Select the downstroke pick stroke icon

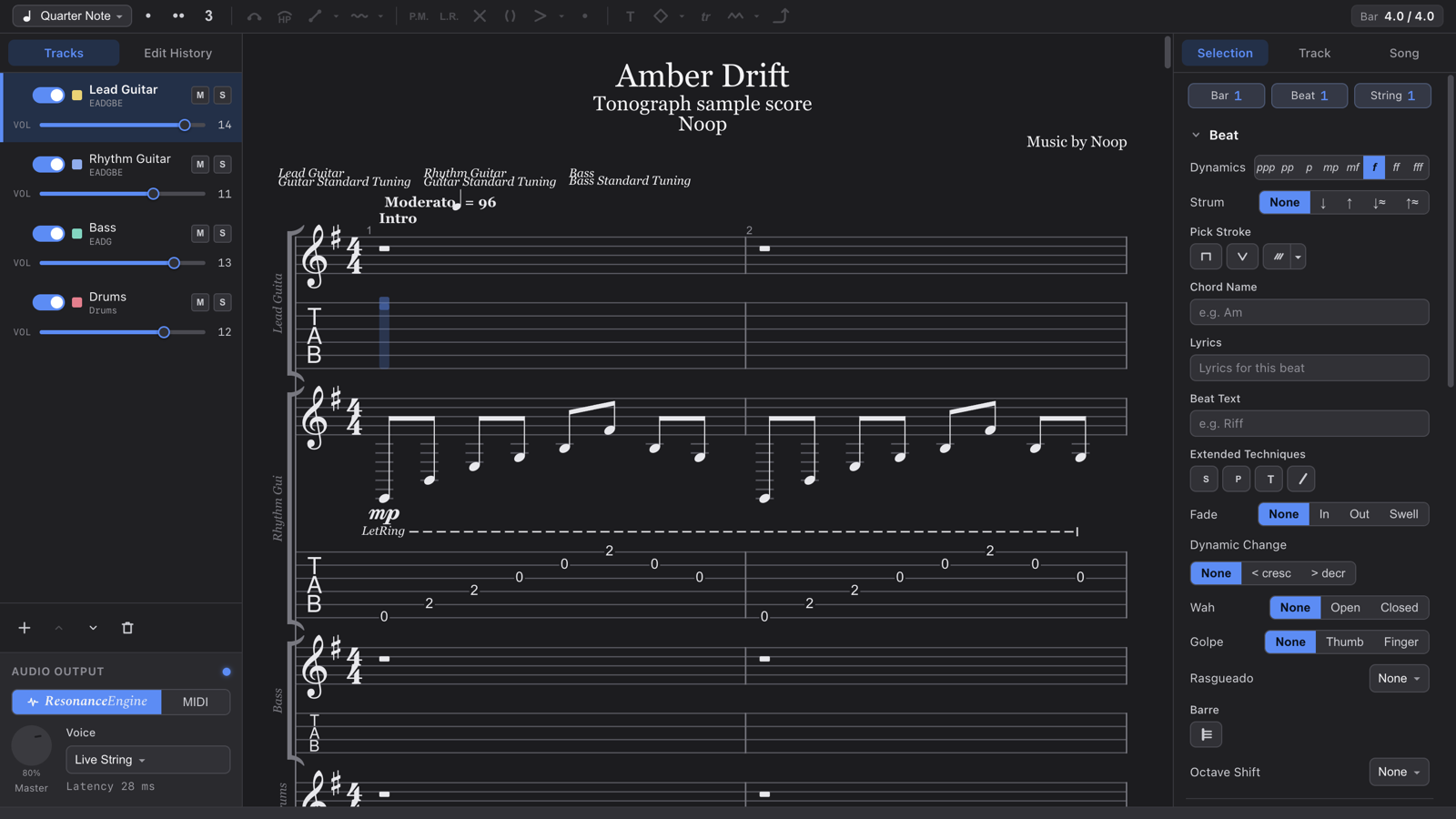pyautogui.click(x=1206, y=257)
